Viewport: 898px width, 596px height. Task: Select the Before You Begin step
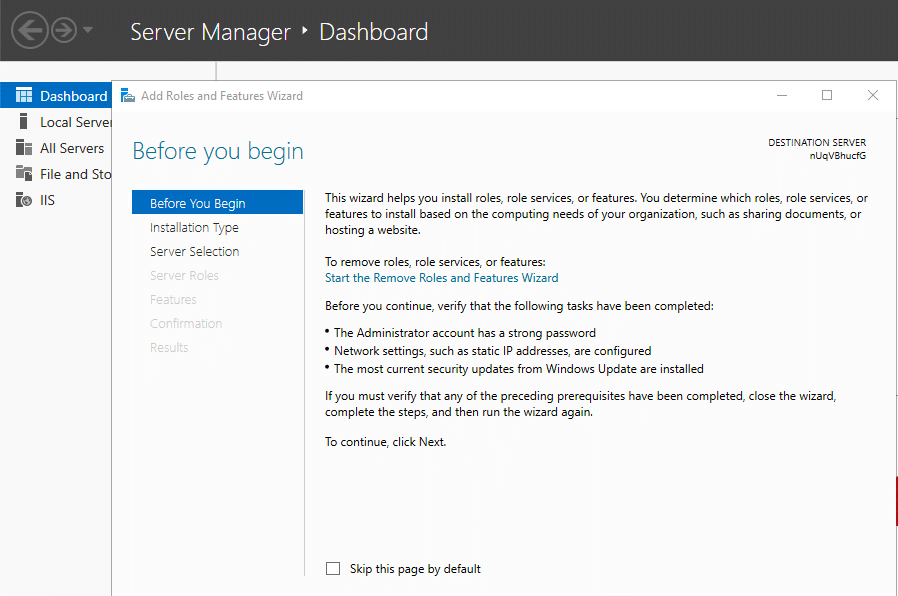[197, 203]
